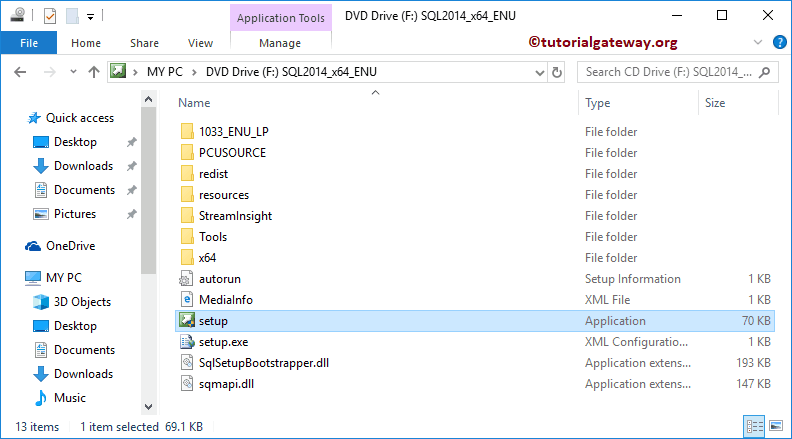
Task: Select the autorun setup information file icon
Action: click(x=186, y=279)
